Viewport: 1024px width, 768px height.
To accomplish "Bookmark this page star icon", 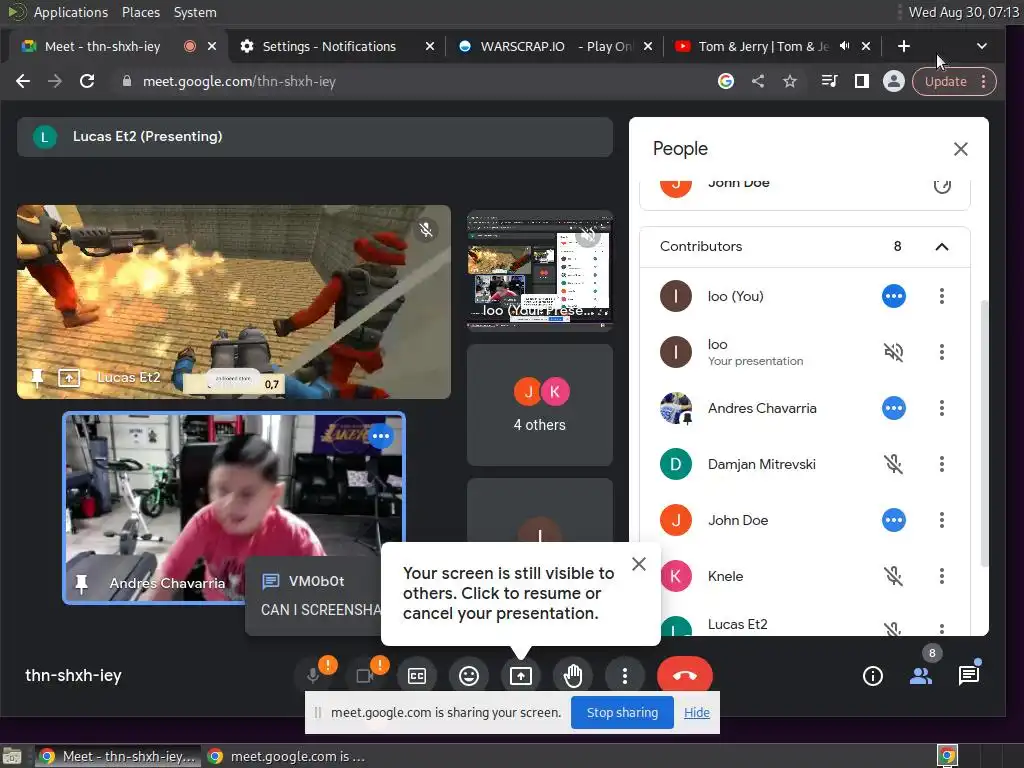I will (790, 81).
